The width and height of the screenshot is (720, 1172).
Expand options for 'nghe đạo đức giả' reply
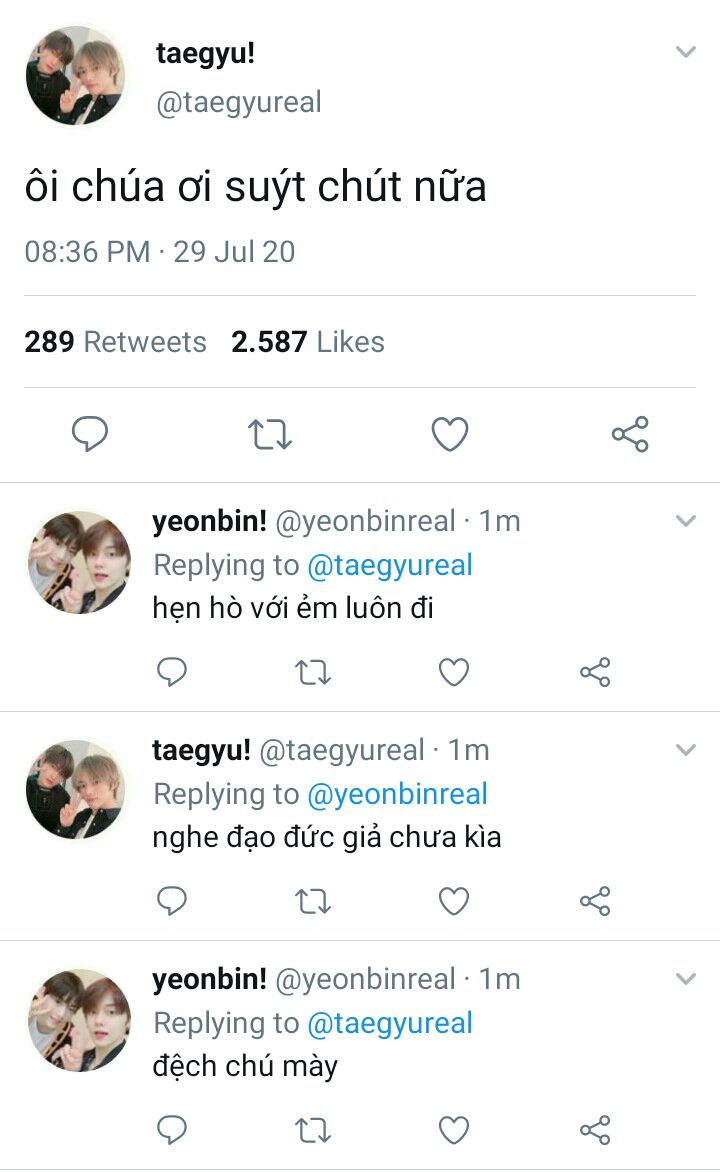coord(685,750)
